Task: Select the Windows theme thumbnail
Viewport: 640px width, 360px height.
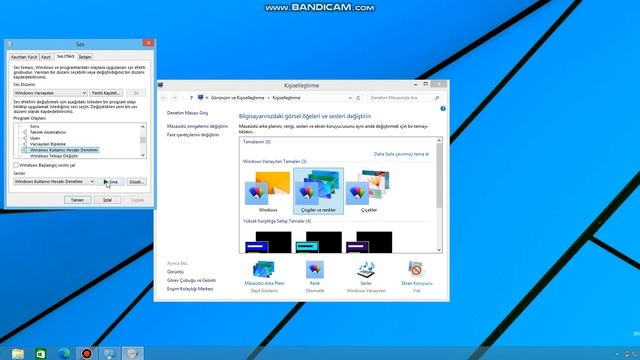Action: tap(268, 191)
